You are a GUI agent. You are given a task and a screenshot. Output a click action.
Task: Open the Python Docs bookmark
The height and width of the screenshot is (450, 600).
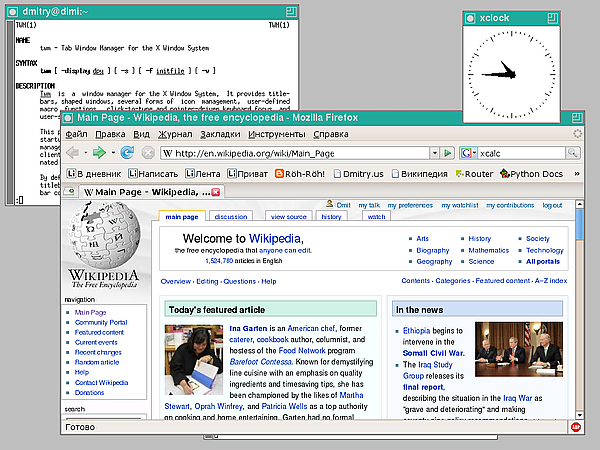pyautogui.click(x=532, y=174)
